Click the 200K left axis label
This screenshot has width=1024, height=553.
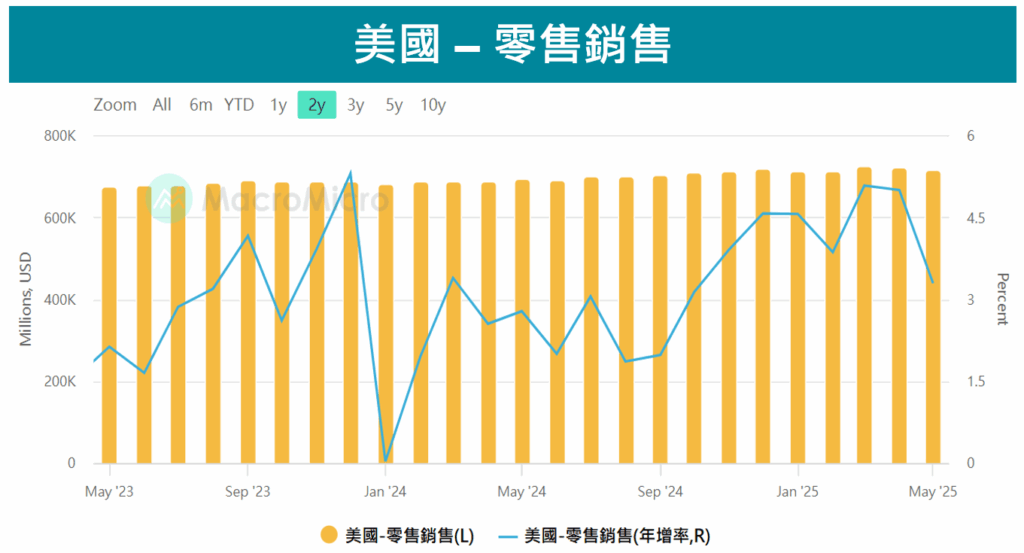coord(60,381)
